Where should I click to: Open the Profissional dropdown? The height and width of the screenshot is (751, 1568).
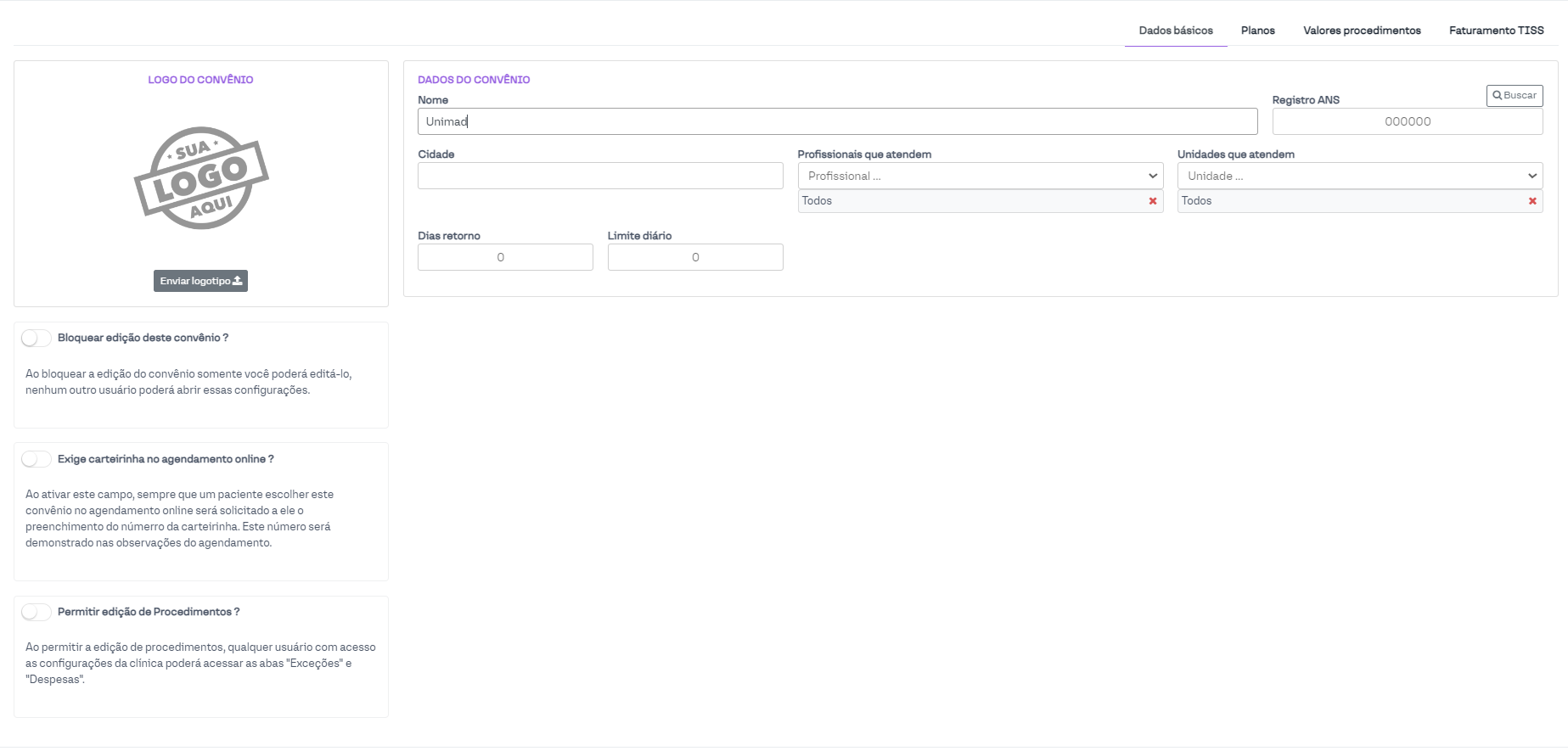pos(980,176)
